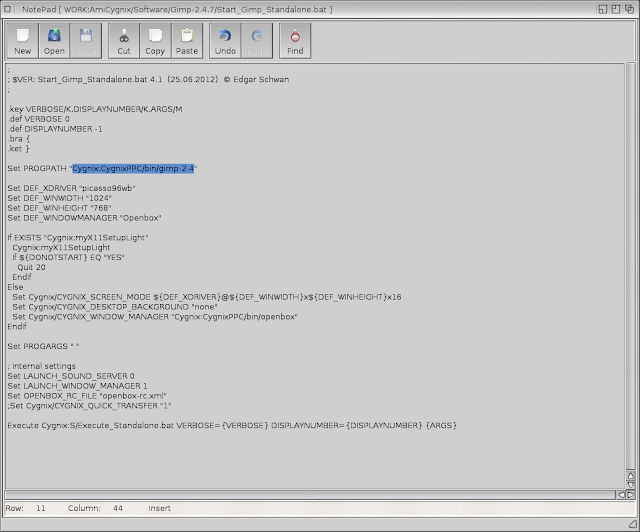Click the Else line

(16, 287)
